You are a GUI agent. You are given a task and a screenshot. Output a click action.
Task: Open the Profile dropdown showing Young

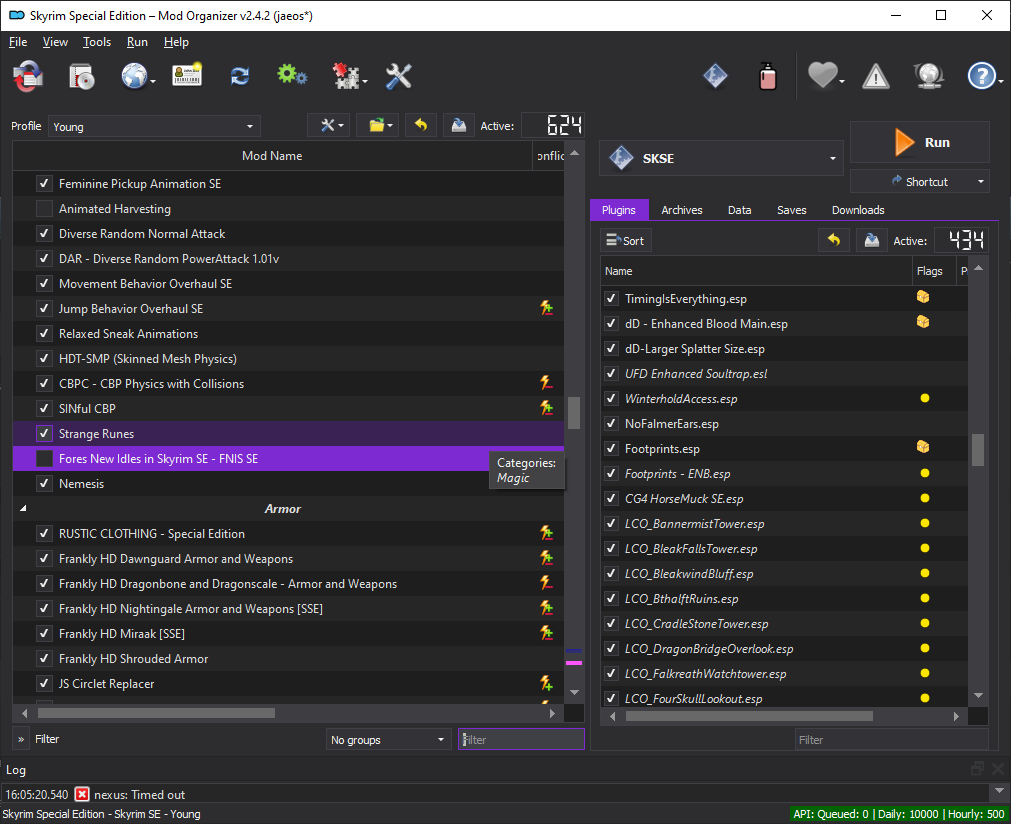tap(154, 126)
